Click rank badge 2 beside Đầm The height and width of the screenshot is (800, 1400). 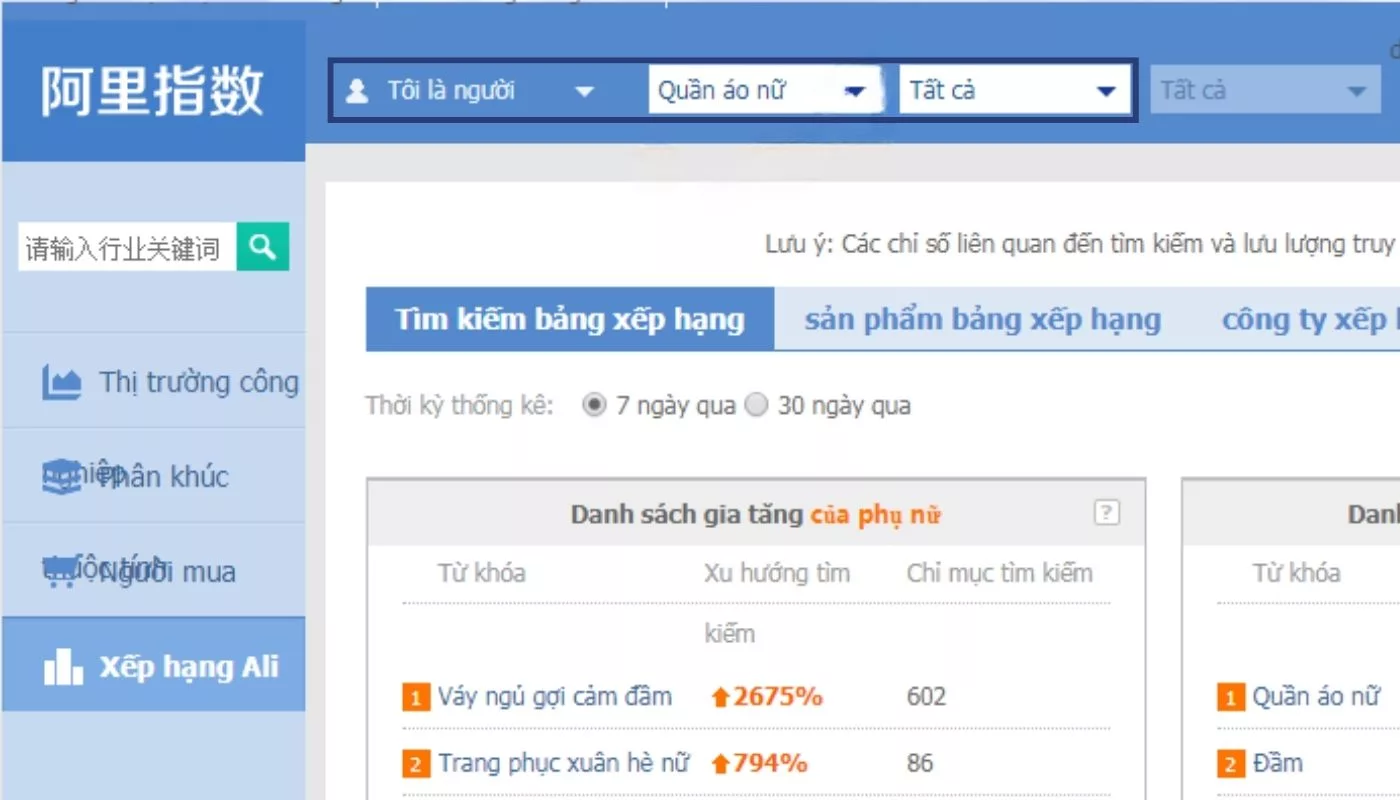pyautogui.click(x=1231, y=765)
